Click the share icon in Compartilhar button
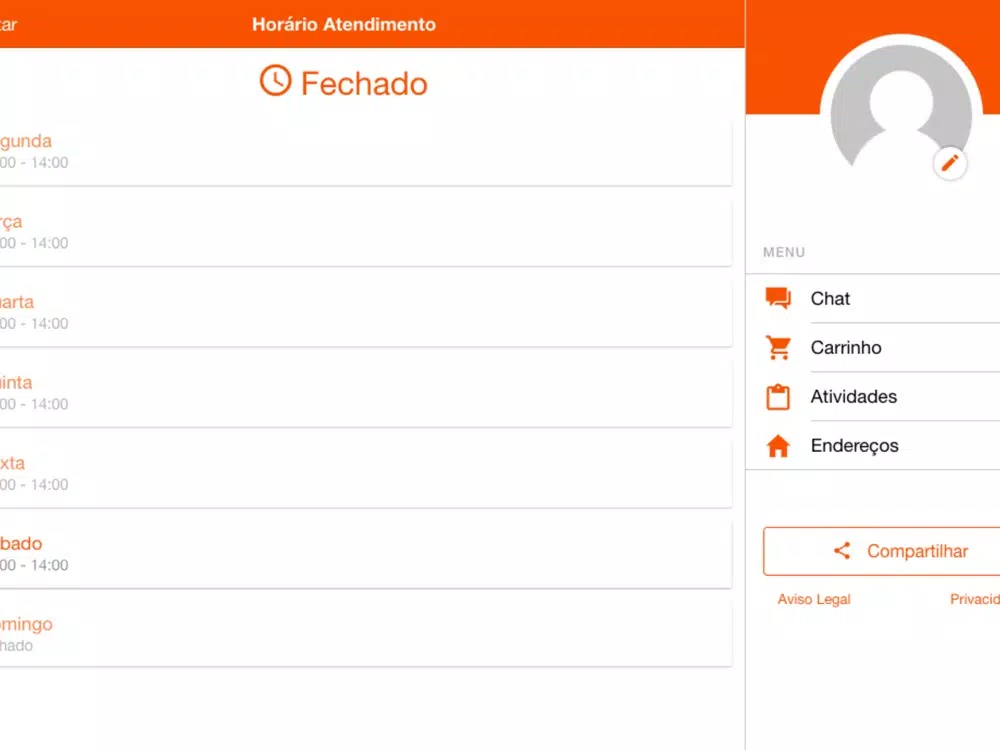This screenshot has width=1000, height=750. (842, 551)
